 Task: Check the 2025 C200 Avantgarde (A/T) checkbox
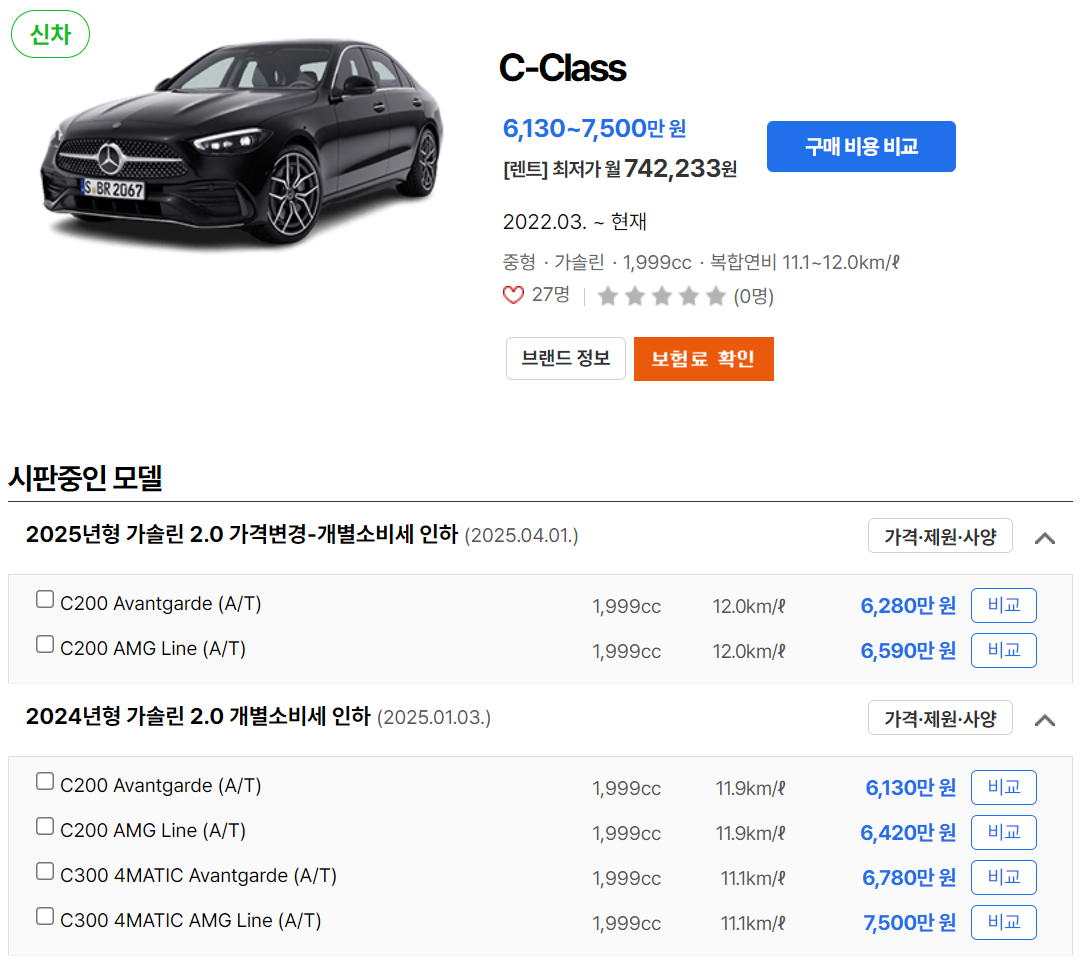(45, 599)
